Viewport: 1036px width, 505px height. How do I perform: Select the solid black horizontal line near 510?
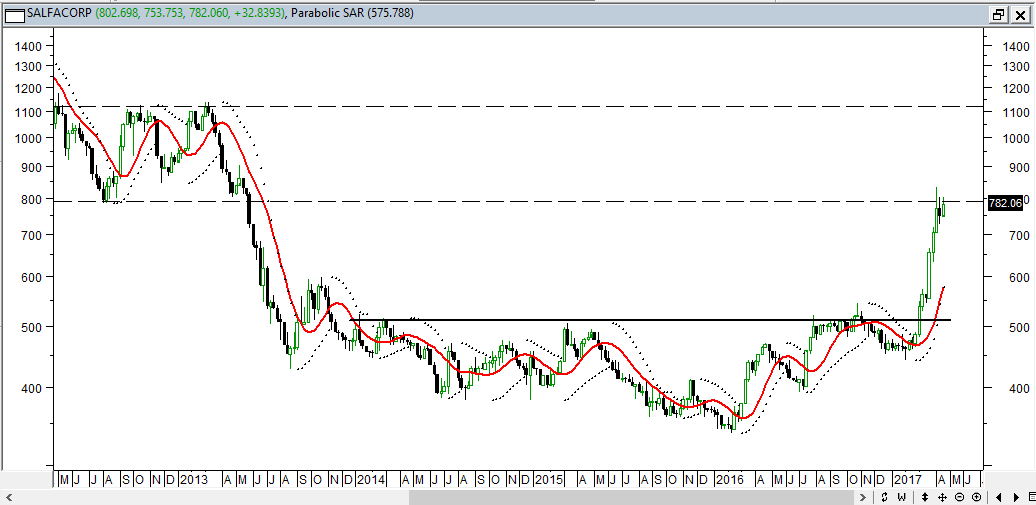tap(651, 320)
